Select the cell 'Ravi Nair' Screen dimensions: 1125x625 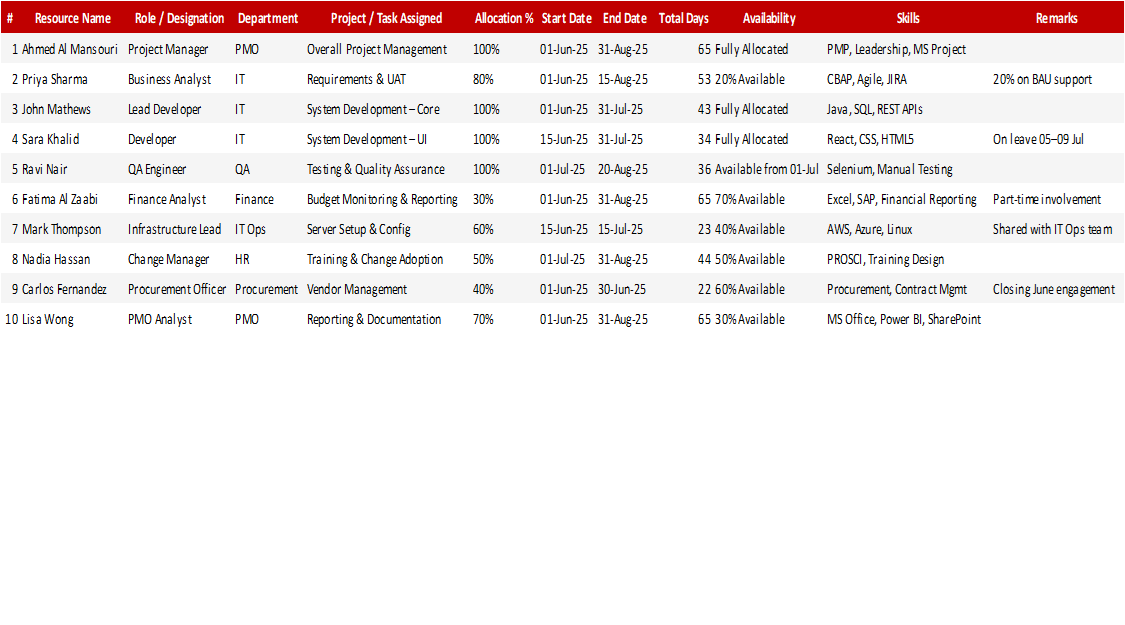click(x=44, y=170)
